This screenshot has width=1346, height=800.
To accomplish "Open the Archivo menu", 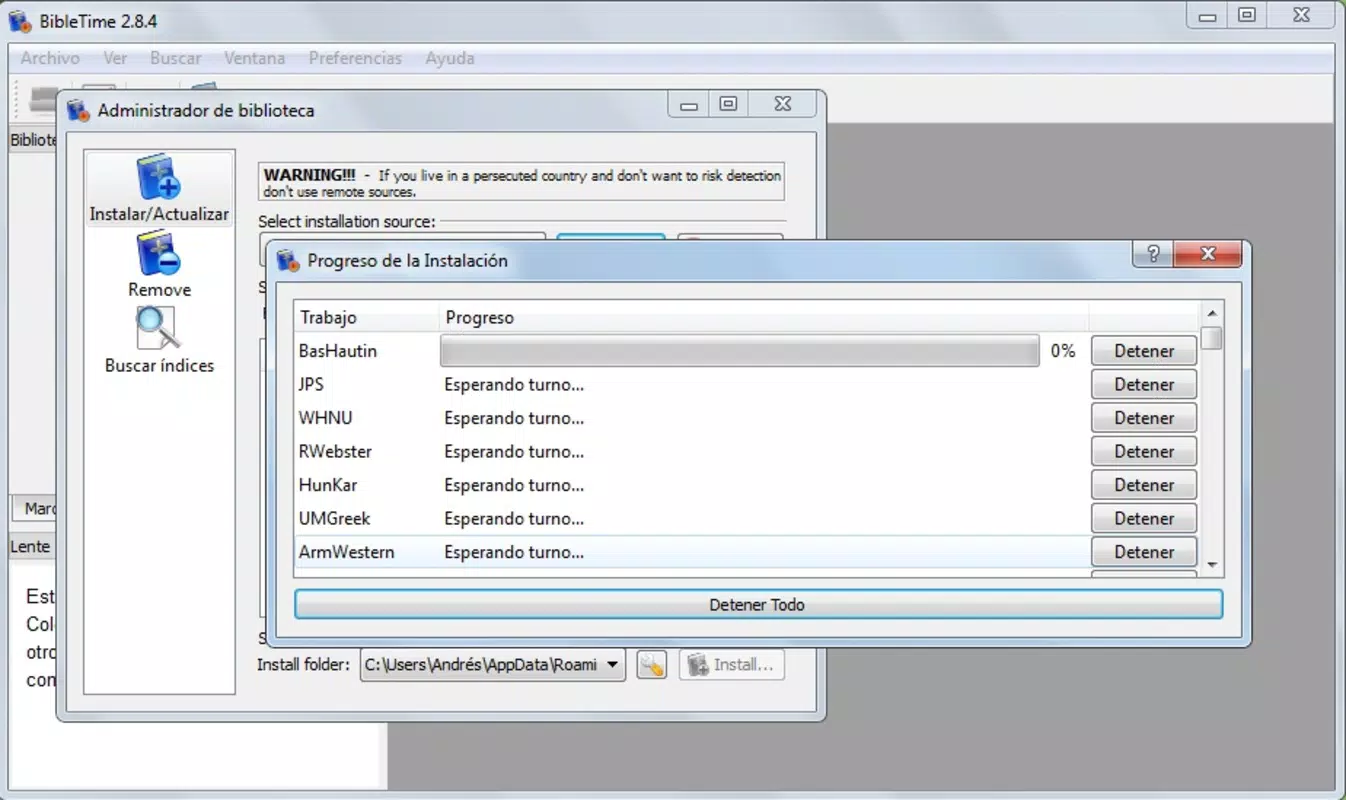I will tap(50, 58).
